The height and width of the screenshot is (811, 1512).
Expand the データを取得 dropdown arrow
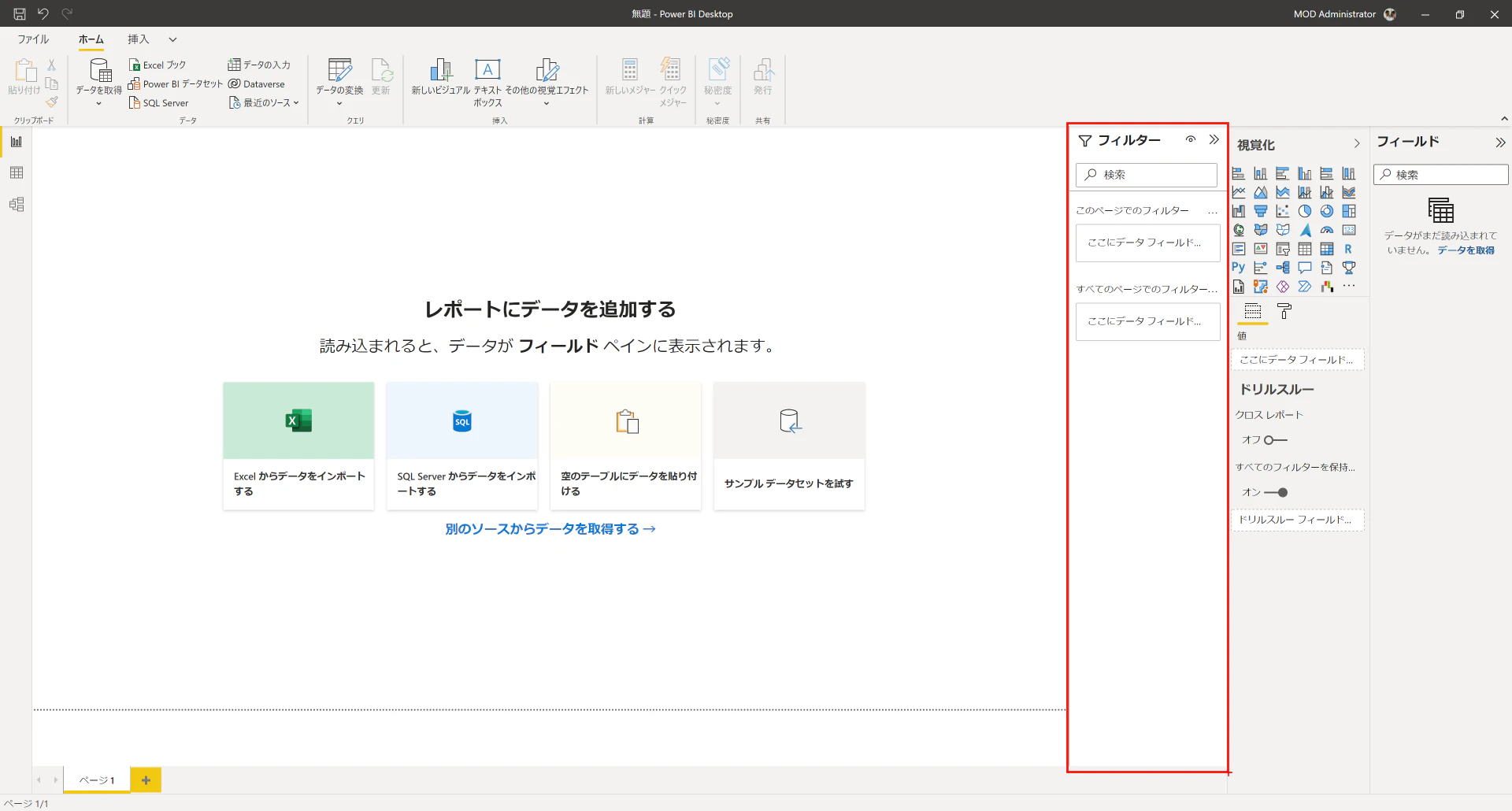pyautogui.click(x=98, y=103)
